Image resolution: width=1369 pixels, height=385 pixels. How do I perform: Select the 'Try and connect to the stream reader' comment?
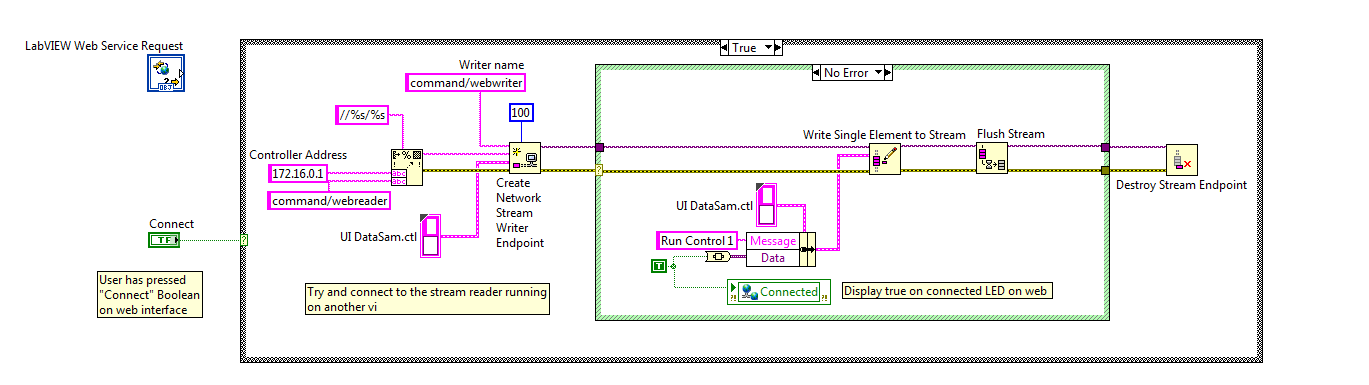point(427,300)
